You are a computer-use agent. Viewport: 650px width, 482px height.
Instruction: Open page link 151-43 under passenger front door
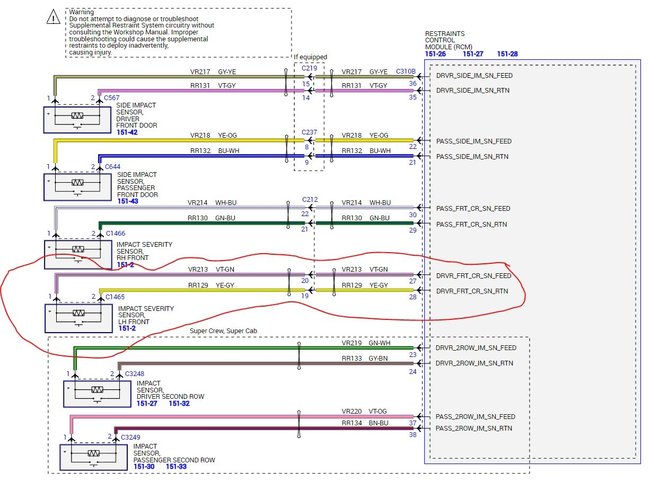pyautogui.click(x=128, y=201)
